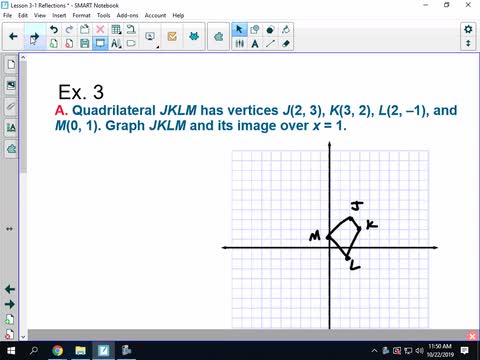The height and width of the screenshot is (360, 480).
Task: Open the insert table dropdown
Action: pos(116,29)
